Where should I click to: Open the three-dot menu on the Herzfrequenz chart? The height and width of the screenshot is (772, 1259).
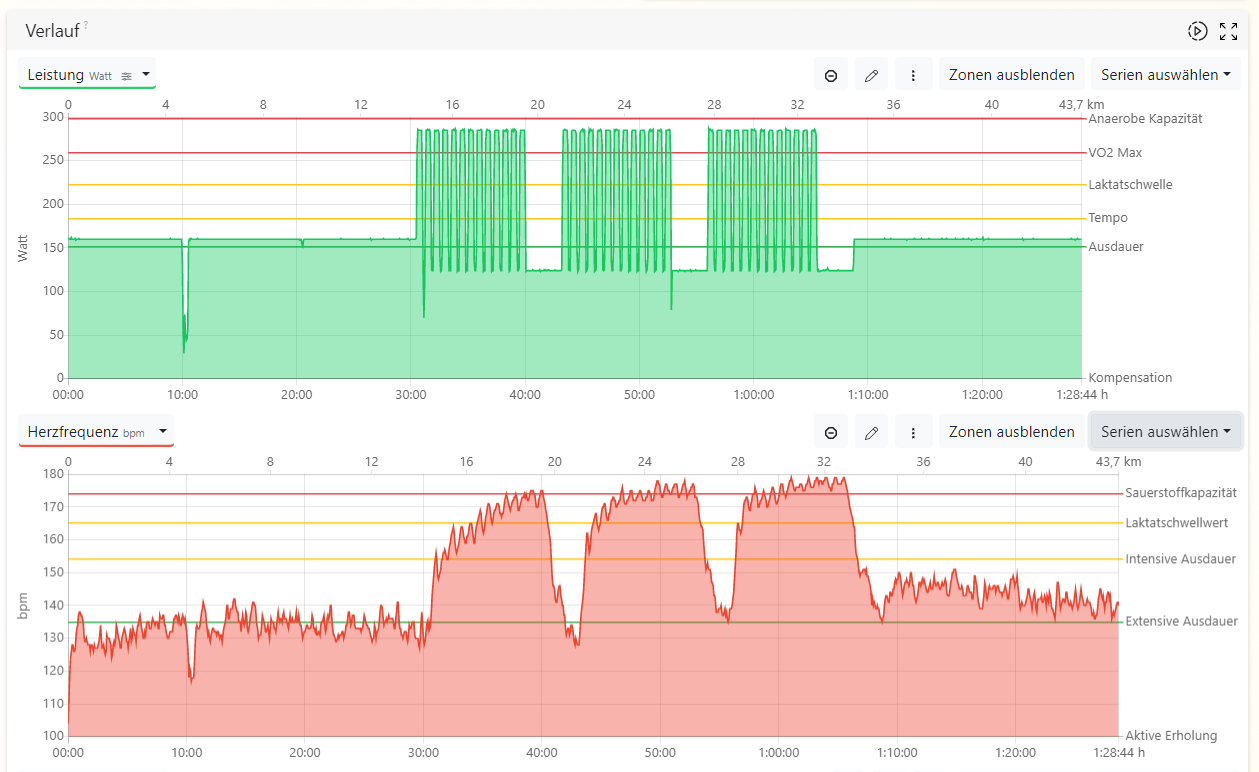coord(913,432)
